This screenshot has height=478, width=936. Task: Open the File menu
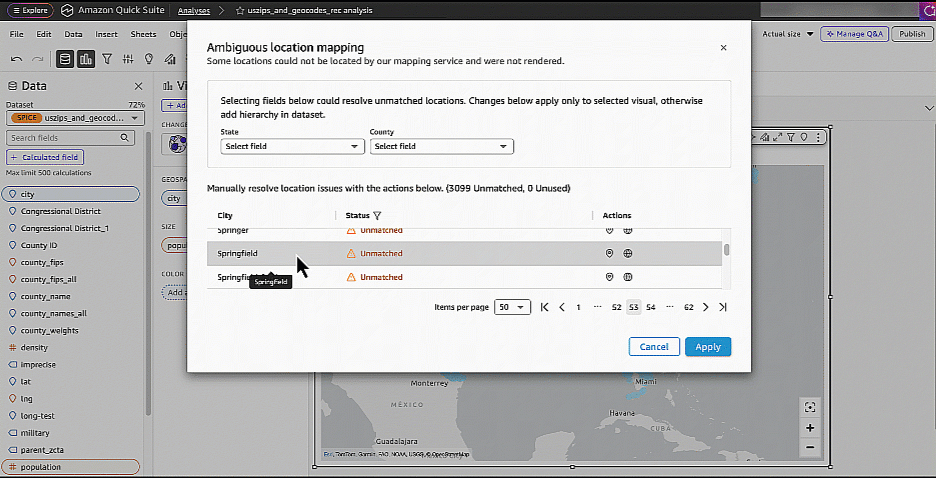coord(17,35)
